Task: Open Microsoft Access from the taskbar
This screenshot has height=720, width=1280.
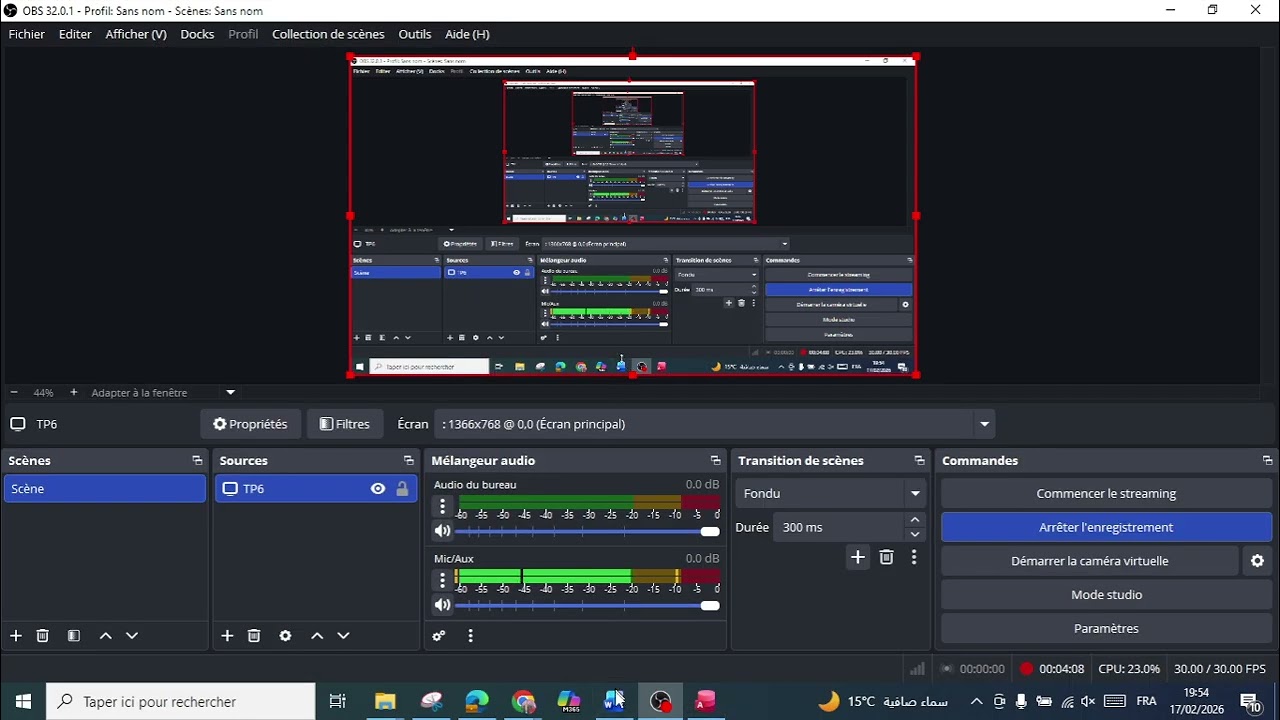Action: pos(706,702)
